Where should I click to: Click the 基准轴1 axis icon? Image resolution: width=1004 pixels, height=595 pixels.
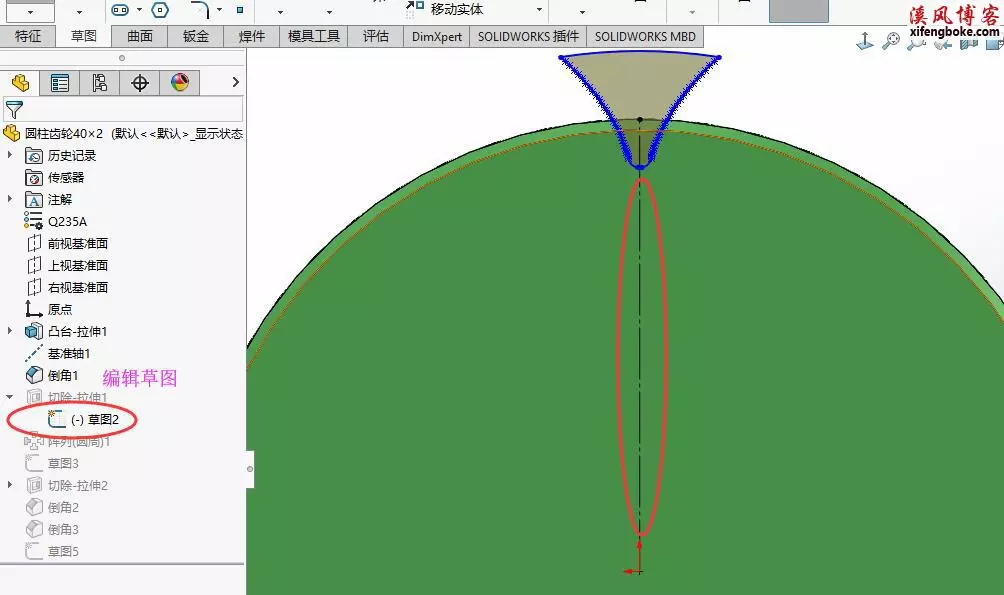[33, 353]
